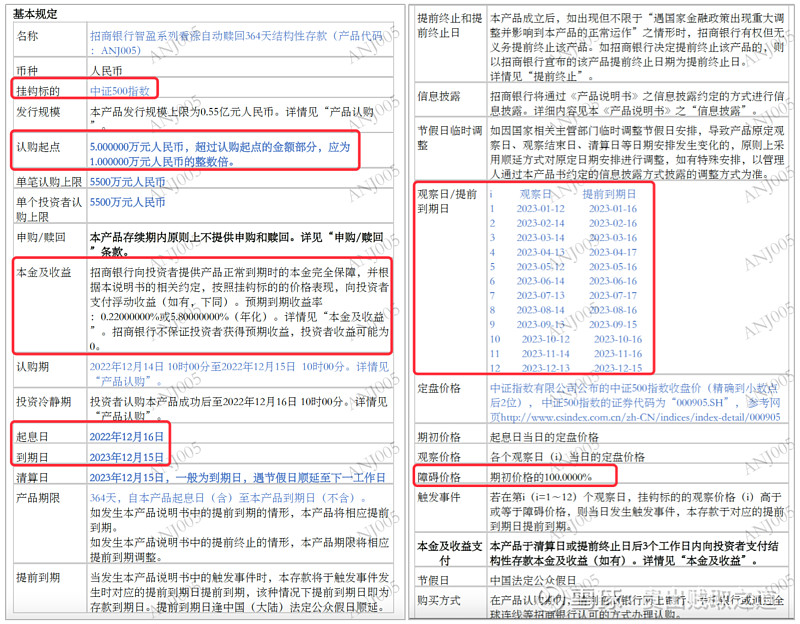This screenshot has height=624, width=800.
Task: Click the 节假日临时调整 row label
Action: [449, 138]
